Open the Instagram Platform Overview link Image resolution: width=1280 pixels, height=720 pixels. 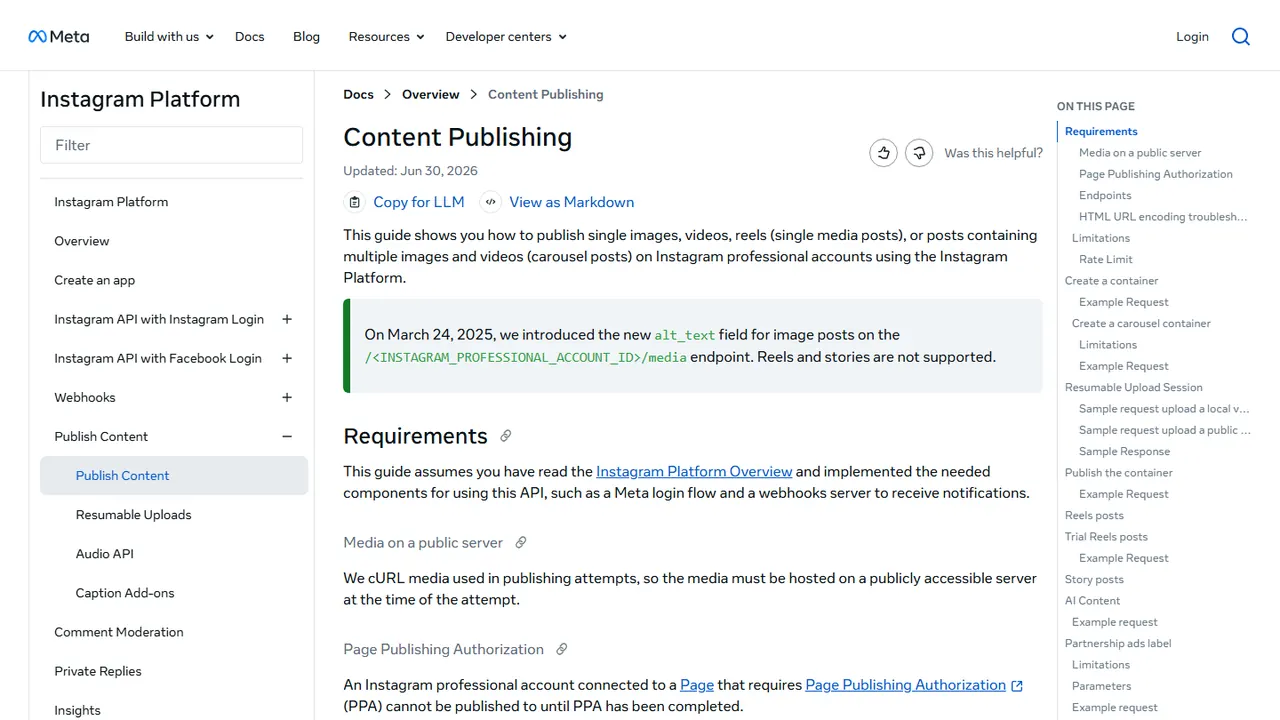click(x=694, y=472)
